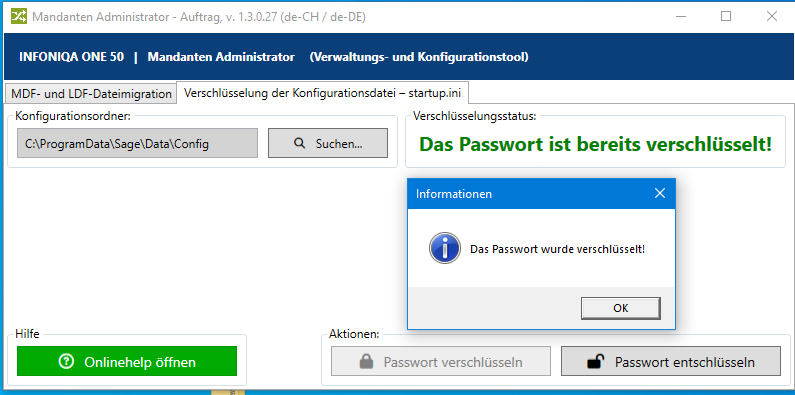The height and width of the screenshot is (395, 795).
Task: Click the green Verschlüsselungsstatus message text
Action: click(x=596, y=145)
